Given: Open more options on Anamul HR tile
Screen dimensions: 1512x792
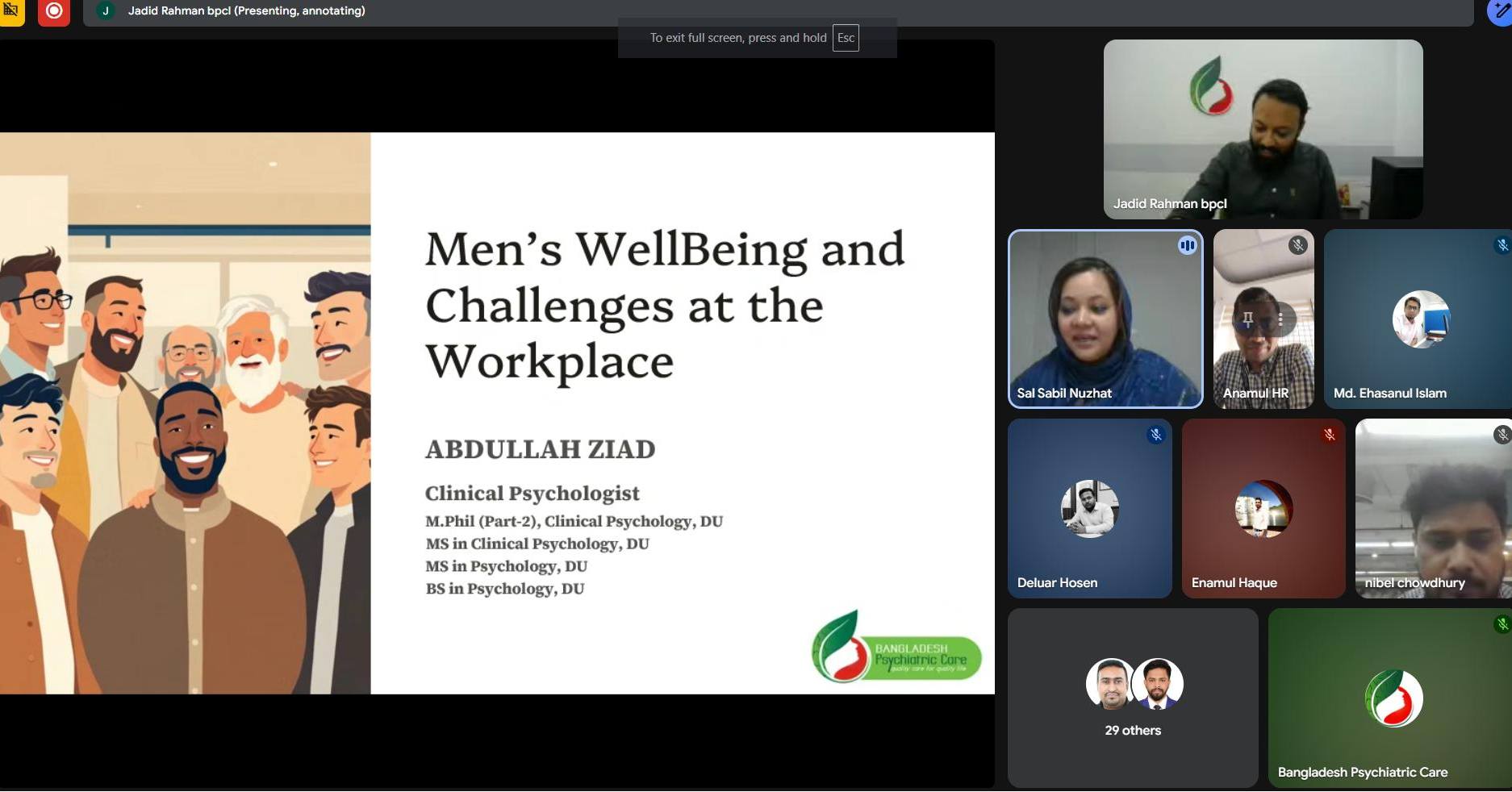Looking at the screenshot, I should (1280, 319).
